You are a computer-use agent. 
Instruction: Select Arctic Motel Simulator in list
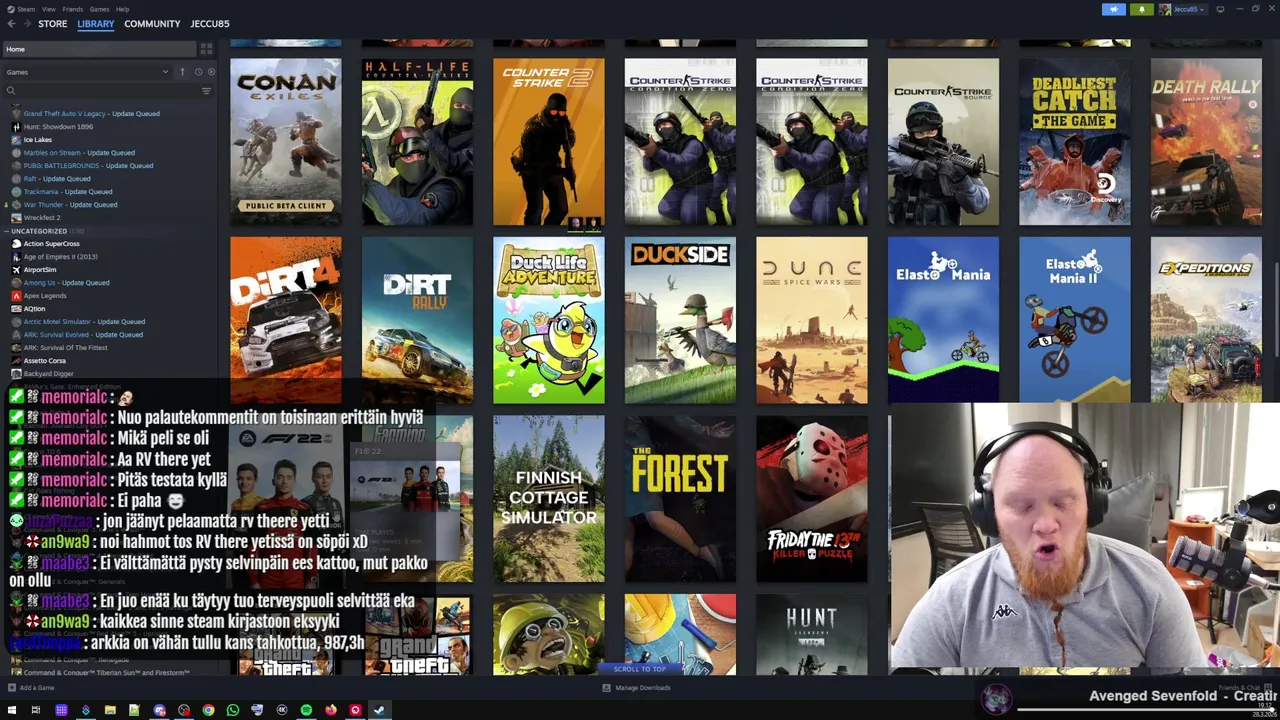(x=84, y=322)
